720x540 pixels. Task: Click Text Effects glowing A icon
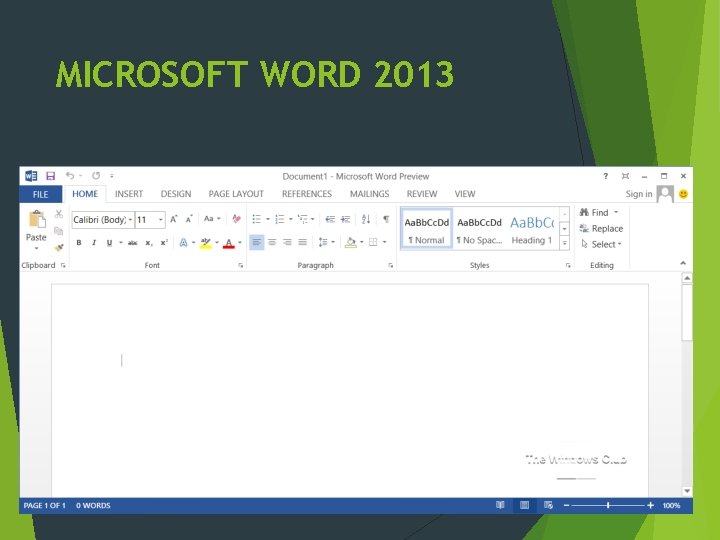coord(183,242)
